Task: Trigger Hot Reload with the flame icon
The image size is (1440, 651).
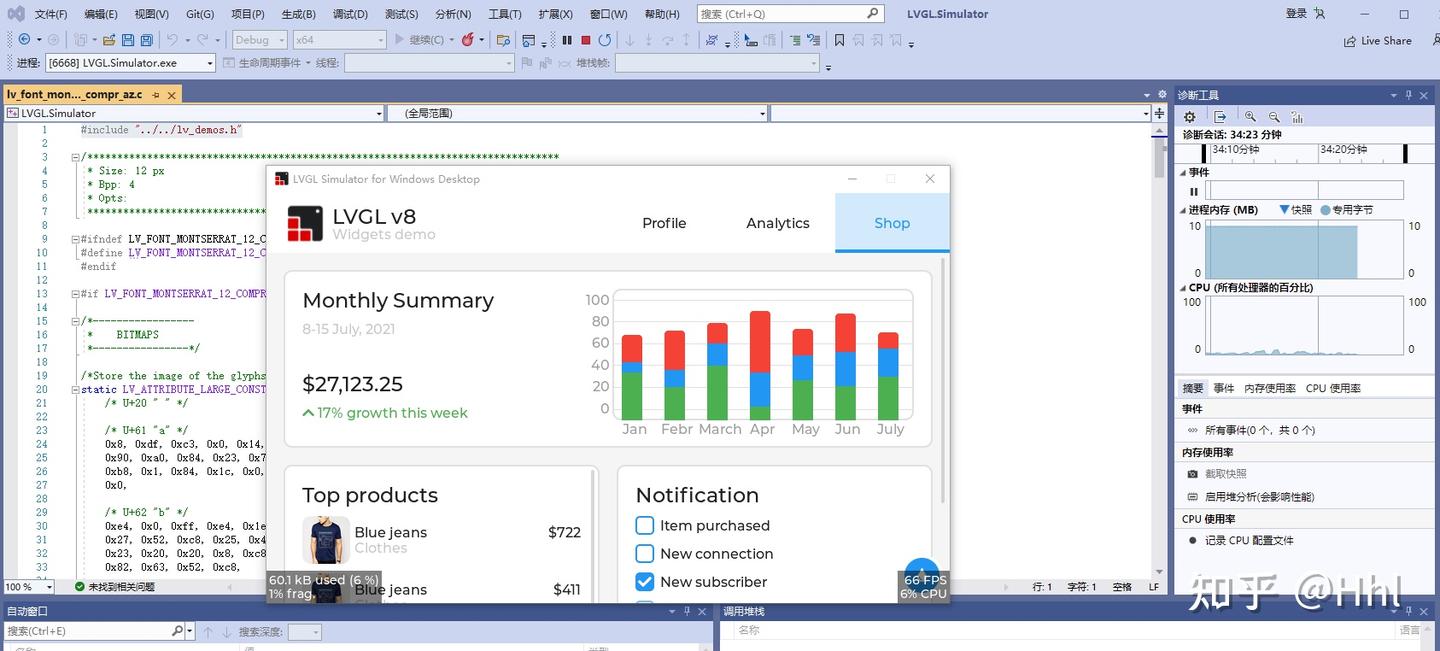Action: [x=467, y=40]
